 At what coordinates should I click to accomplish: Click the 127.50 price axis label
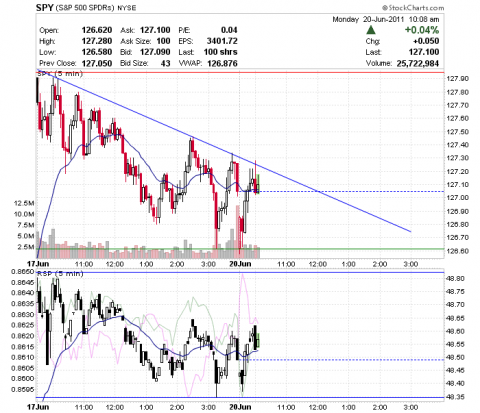pyautogui.click(x=457, y=132)
